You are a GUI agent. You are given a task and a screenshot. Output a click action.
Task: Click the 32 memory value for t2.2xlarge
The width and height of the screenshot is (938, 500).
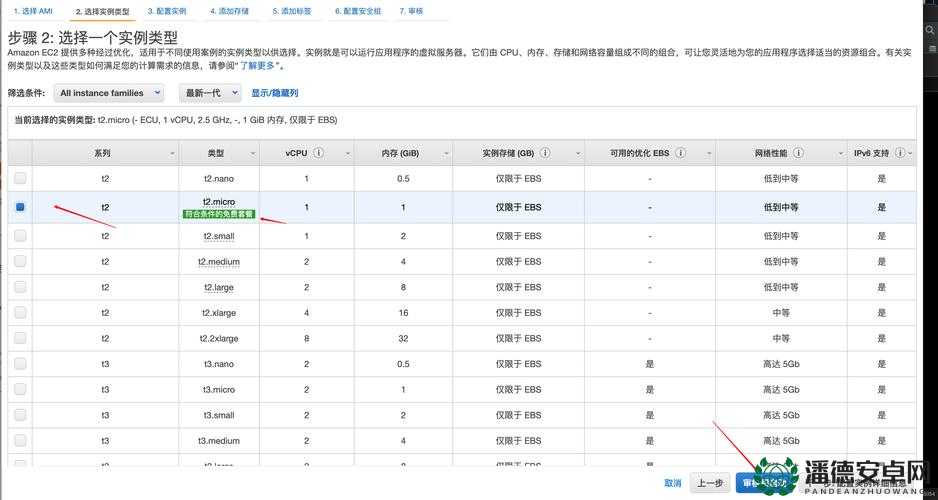point(403,338)
